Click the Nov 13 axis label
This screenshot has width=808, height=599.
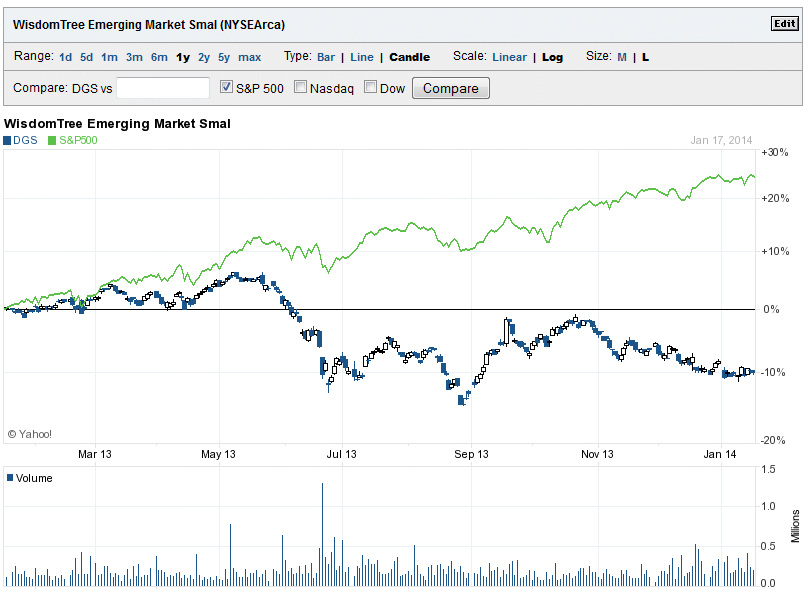click(597, 454)
